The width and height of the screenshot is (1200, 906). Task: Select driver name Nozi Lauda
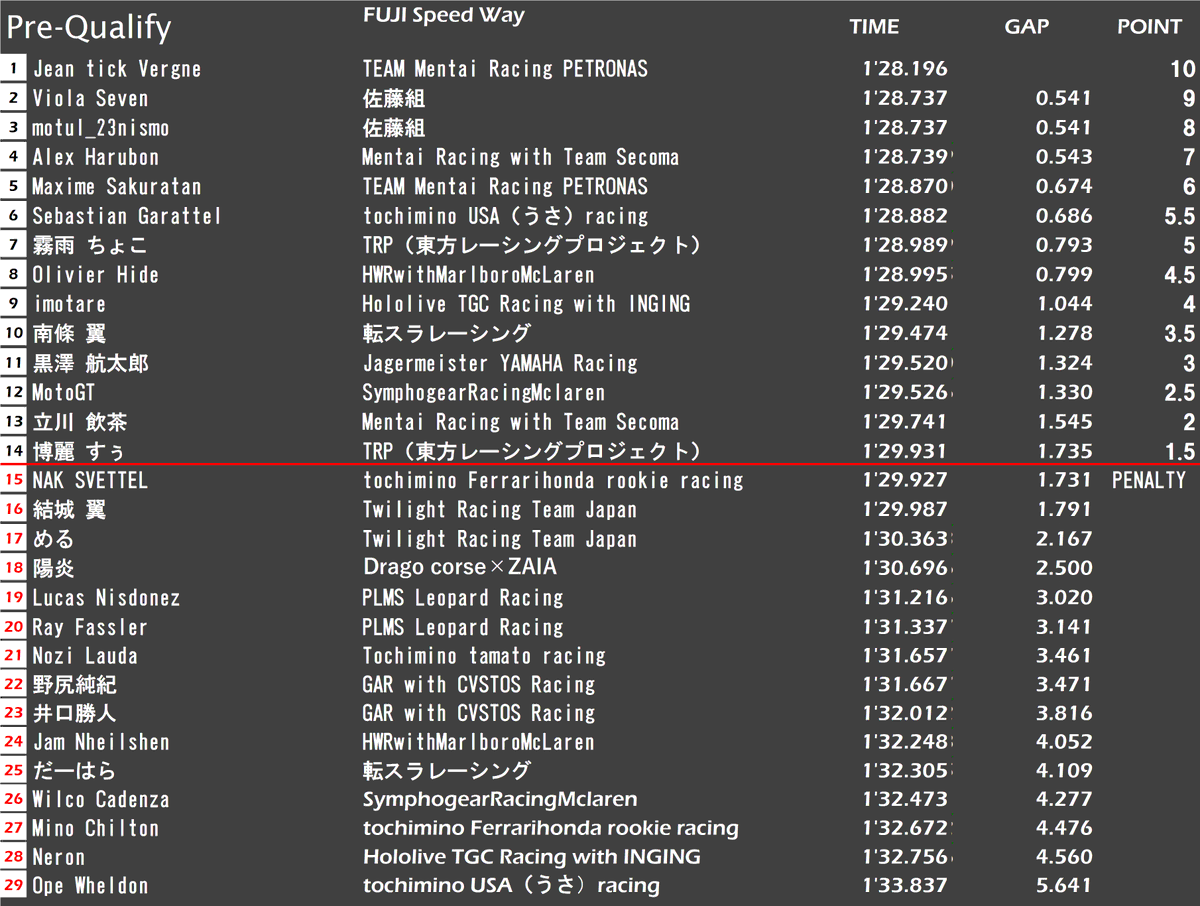point(85,656)
